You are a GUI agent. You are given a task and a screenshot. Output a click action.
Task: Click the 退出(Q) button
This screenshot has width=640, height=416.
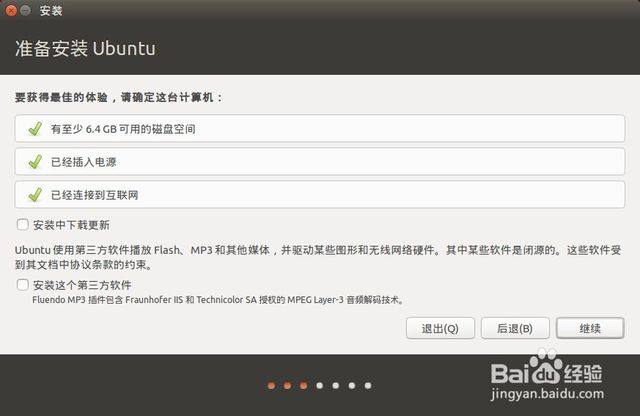point(440,328)
